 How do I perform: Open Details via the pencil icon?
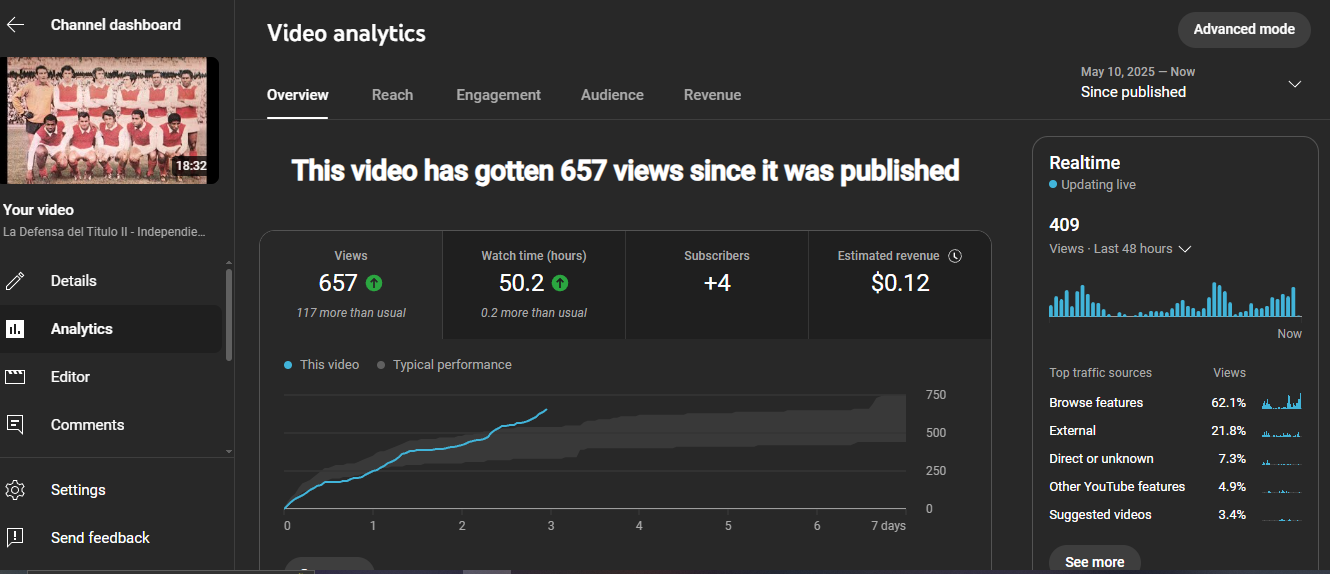click(x=15, y=281)
